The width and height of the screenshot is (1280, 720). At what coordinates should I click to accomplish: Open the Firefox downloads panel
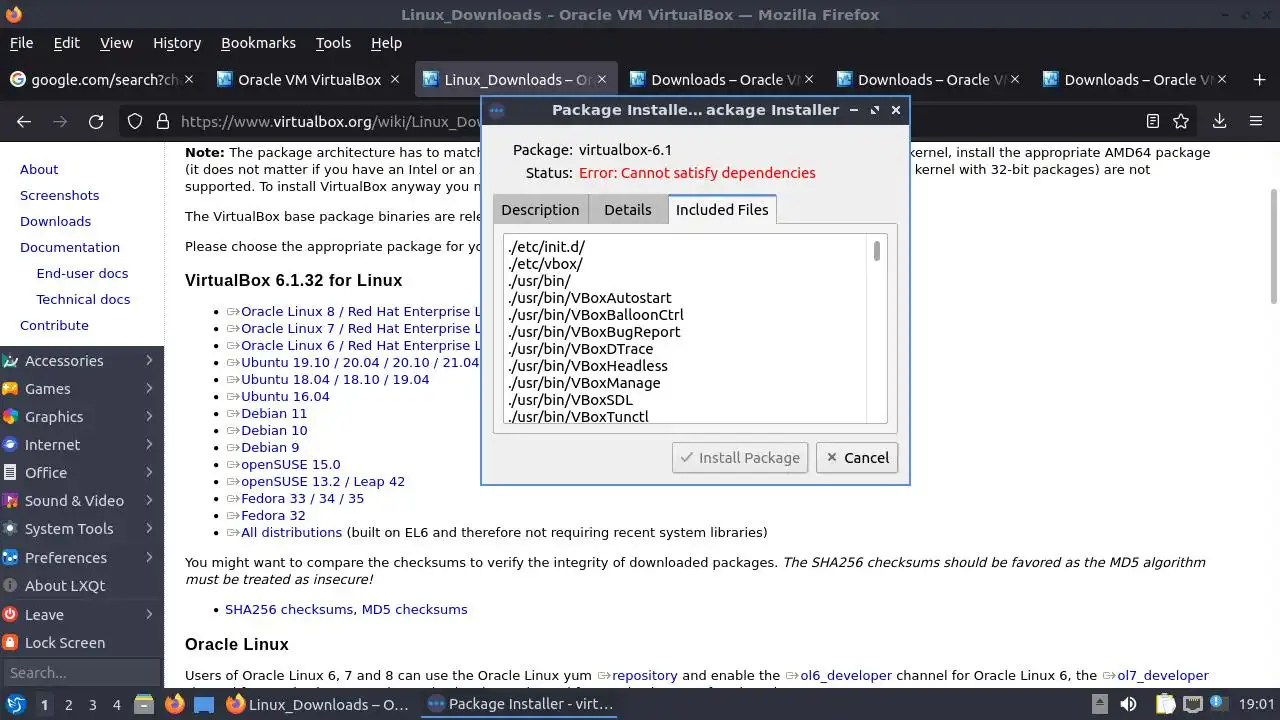coord(1219,121)
